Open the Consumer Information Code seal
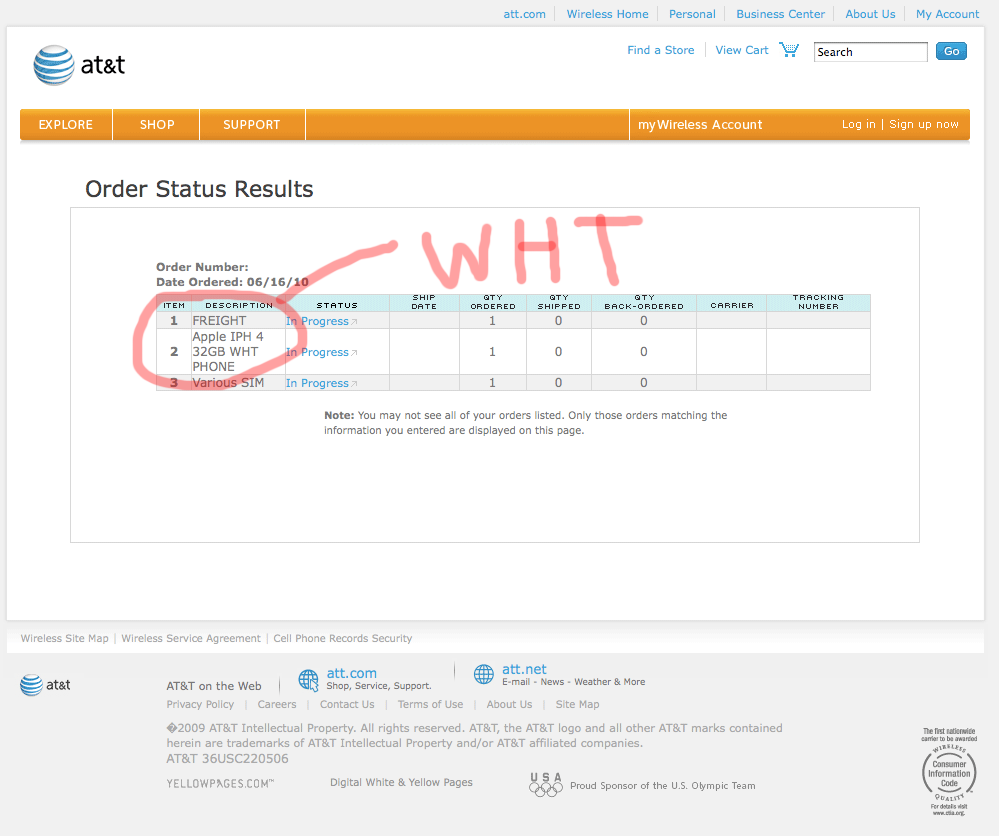The height and width of the screenshot is (836, 999). [949, 772]
